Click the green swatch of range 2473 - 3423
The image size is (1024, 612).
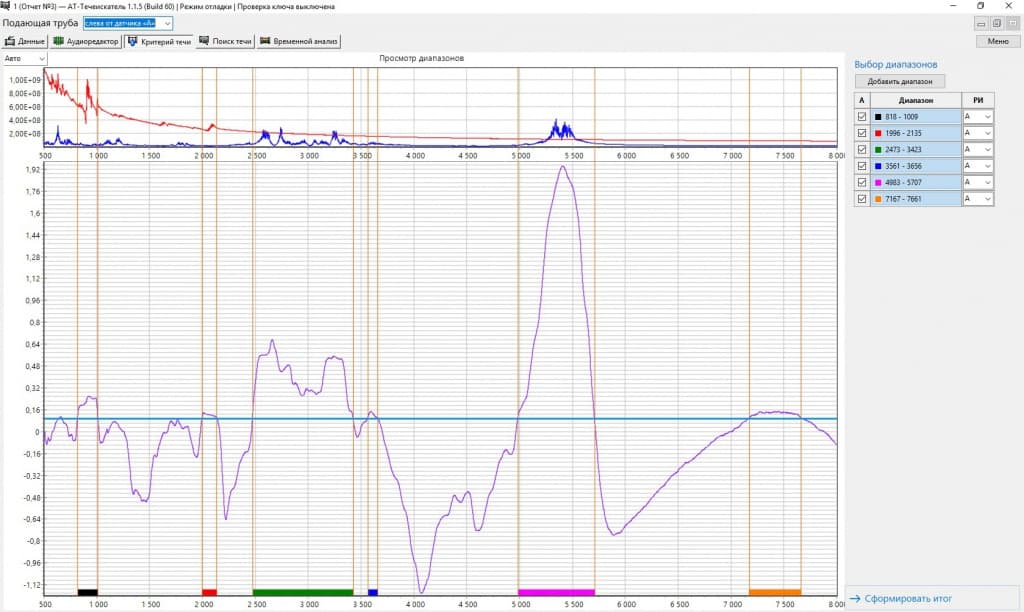tap(878, 150)
